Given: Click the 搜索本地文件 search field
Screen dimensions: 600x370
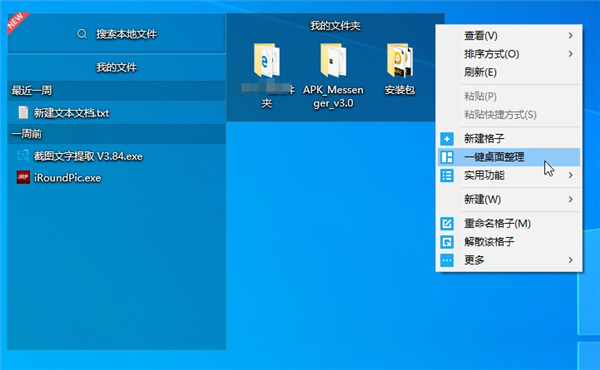Looking at the screenshot, I should click(116, 34).
